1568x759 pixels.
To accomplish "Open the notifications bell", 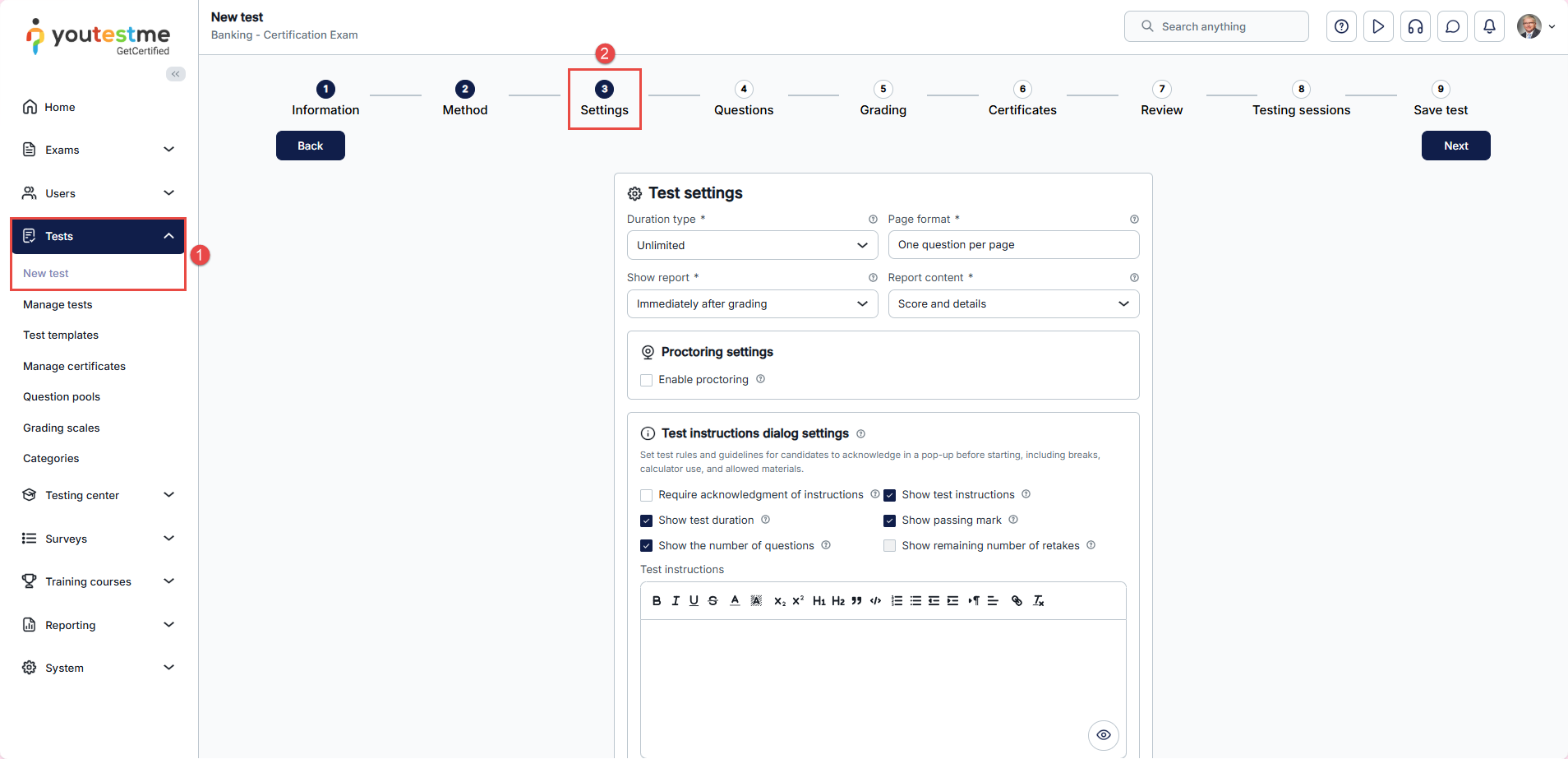I will click(x=1489, y=26).
